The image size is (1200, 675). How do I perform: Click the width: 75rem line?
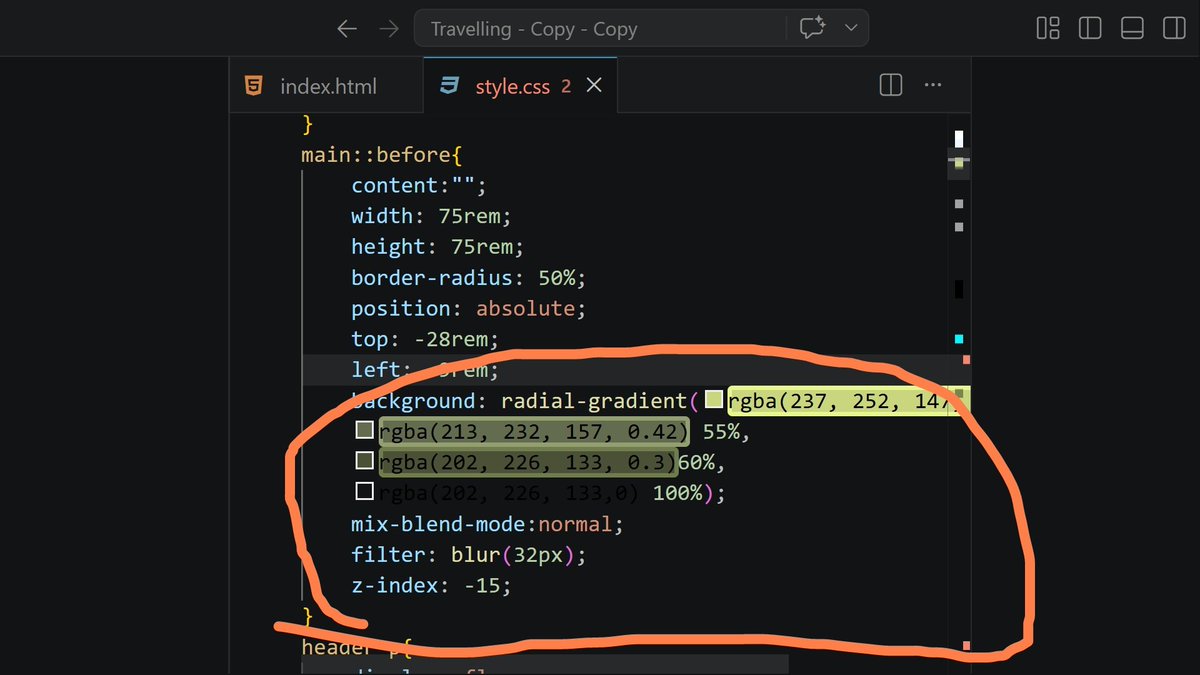click(431, 216)
